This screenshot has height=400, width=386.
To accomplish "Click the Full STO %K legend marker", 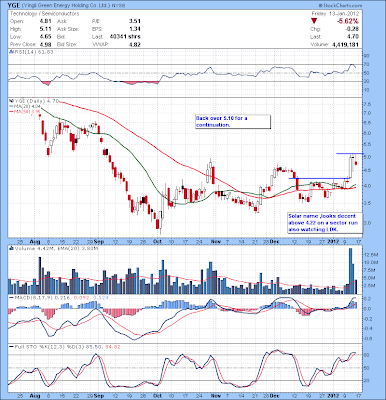I will coord(11,347).
